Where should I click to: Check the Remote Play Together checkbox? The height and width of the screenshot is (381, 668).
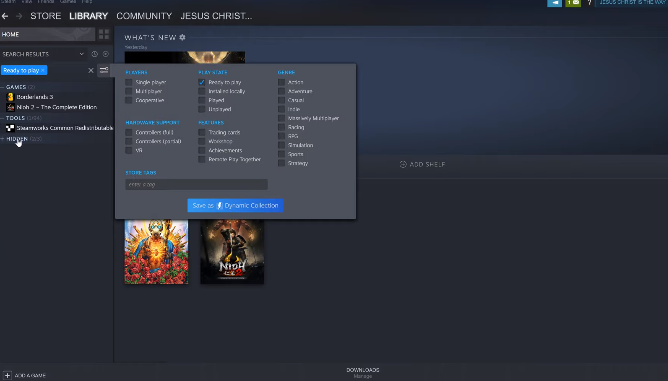click(202, 159)
